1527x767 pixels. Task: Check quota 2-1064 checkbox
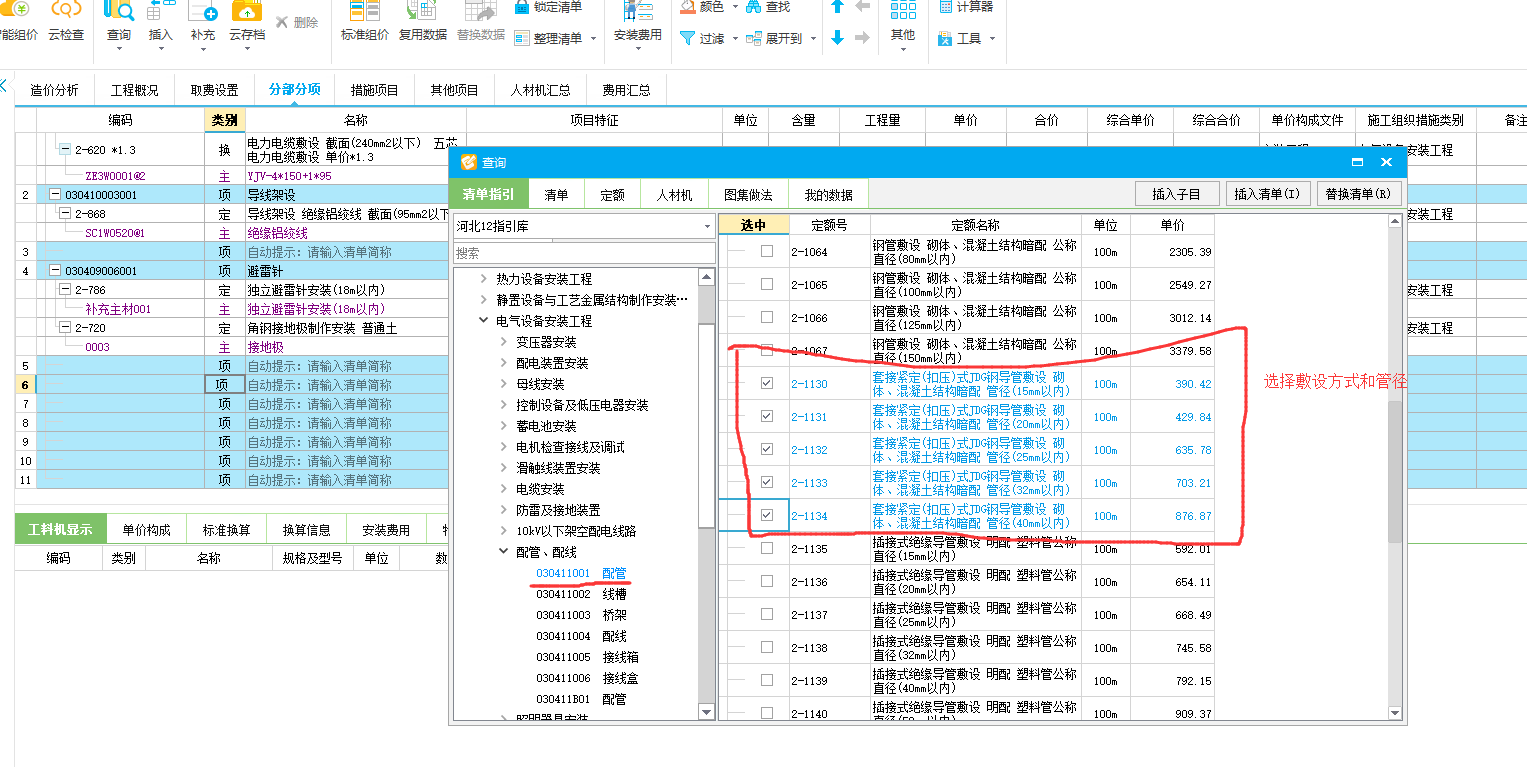coord(767,251)
